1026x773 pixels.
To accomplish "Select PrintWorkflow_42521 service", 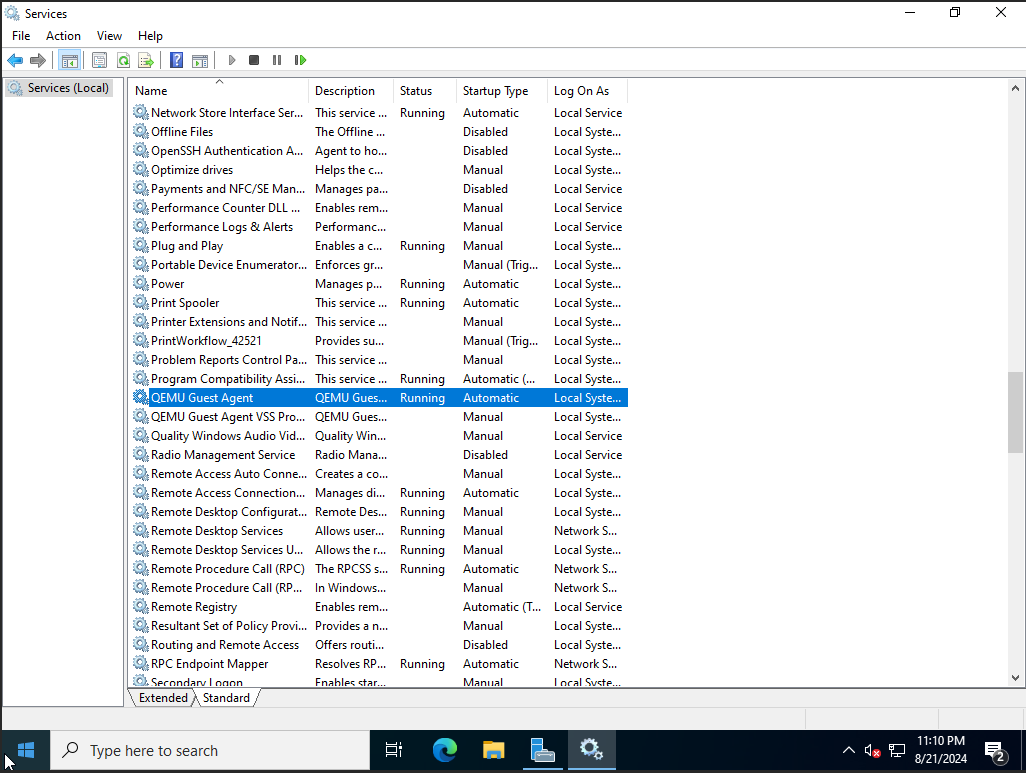I will (x=380, y=340).
